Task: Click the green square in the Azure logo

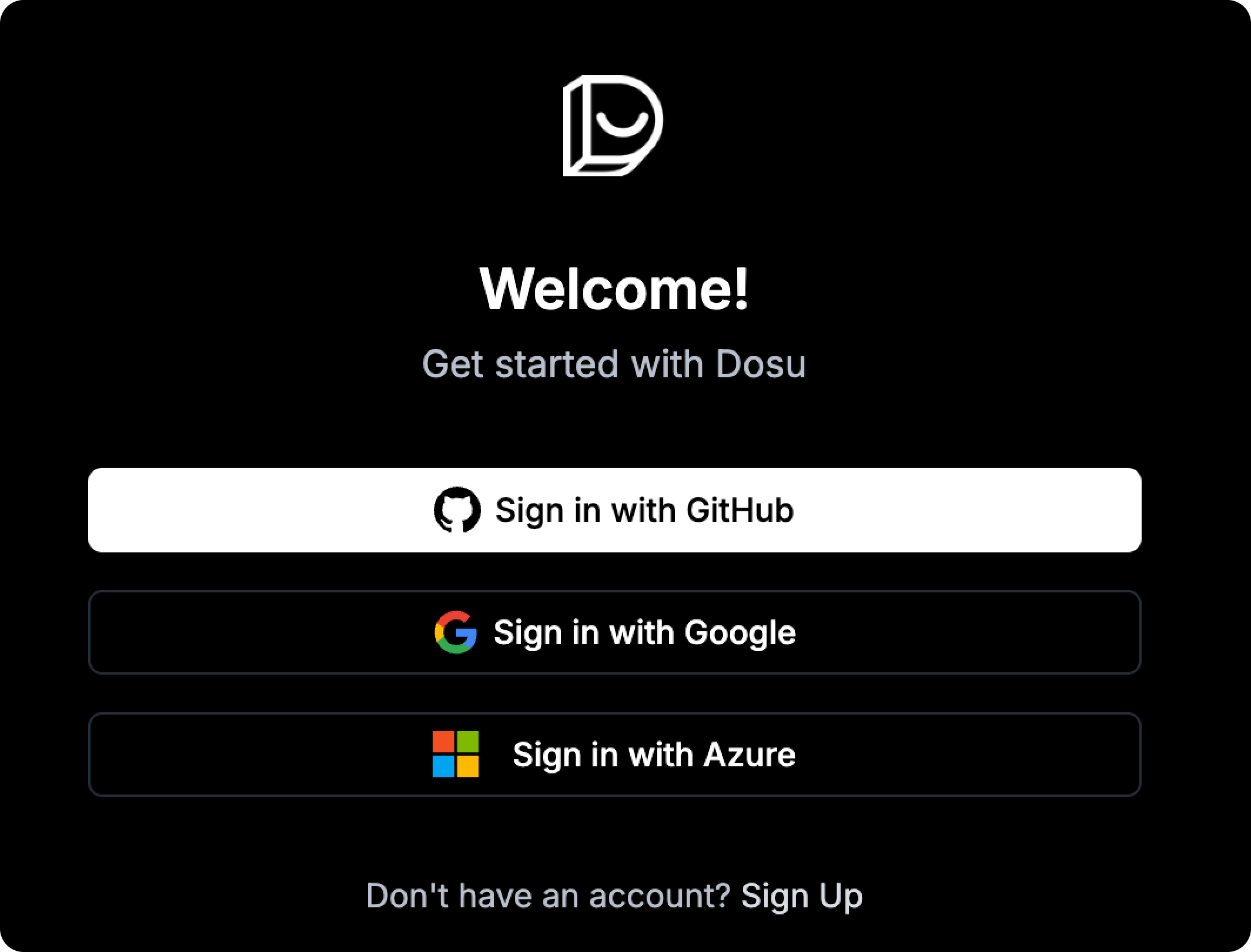Action: click(x=467, y=742)
